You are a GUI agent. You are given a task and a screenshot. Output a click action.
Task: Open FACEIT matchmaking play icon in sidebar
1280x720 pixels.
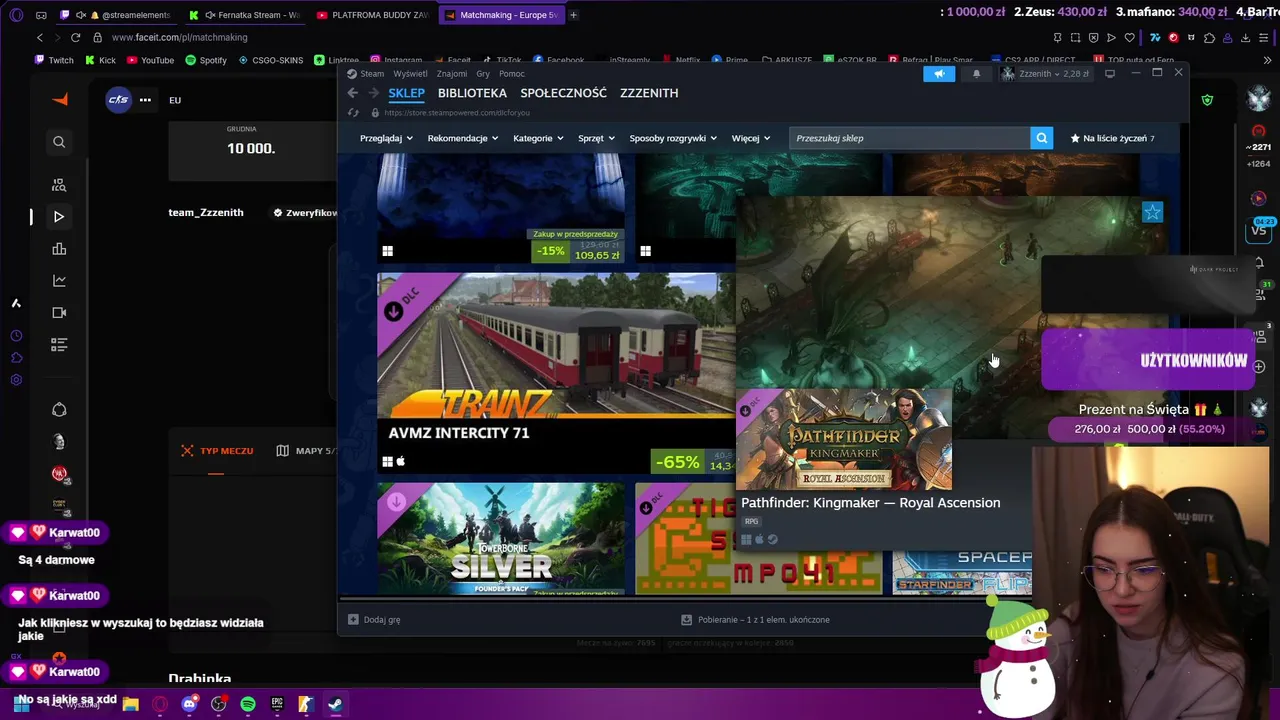59,216
